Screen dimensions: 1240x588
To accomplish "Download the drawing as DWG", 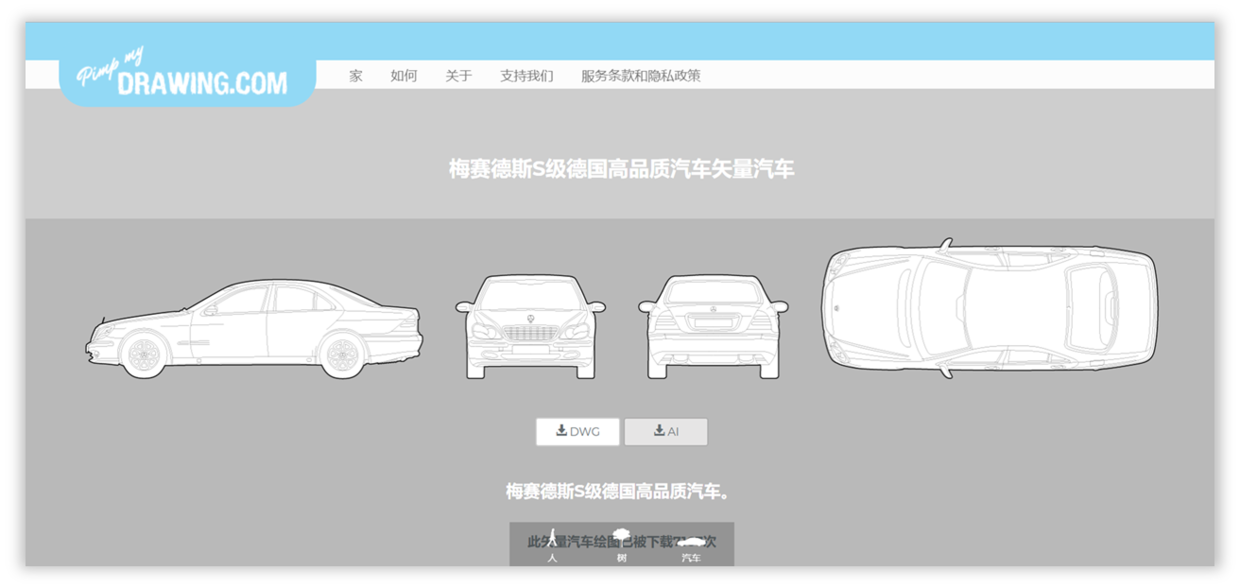I will [578, 432].
